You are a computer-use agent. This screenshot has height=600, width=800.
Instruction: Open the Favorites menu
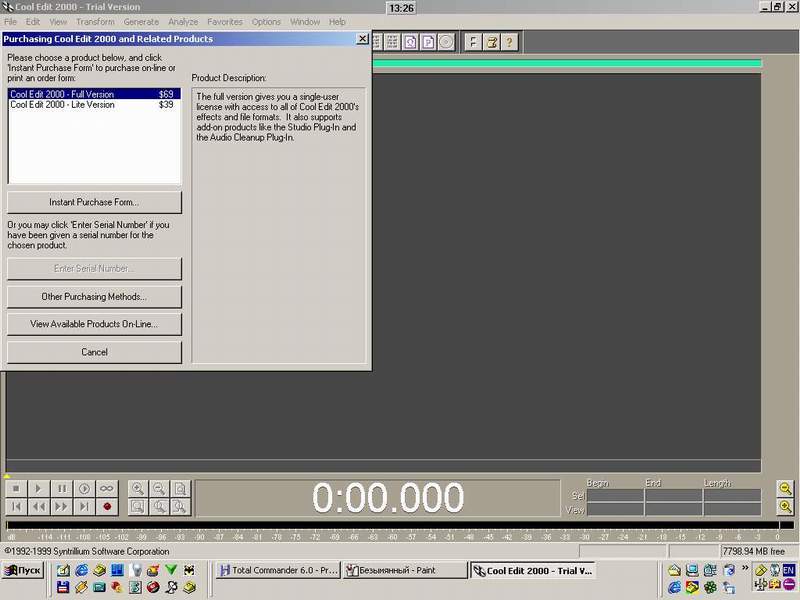(x=225, y=22)
